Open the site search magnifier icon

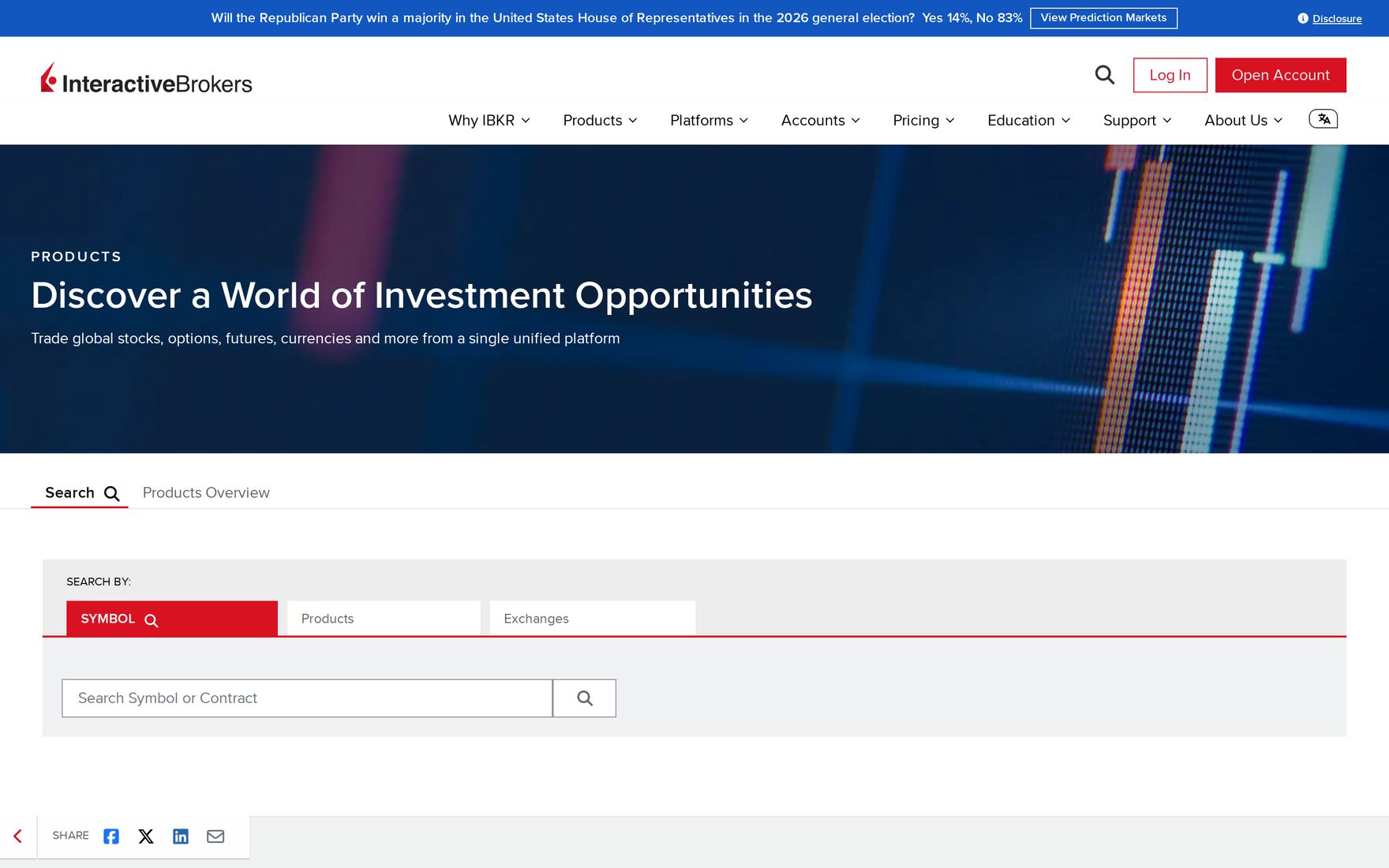pyautogui.click(x=1104, y=75)
